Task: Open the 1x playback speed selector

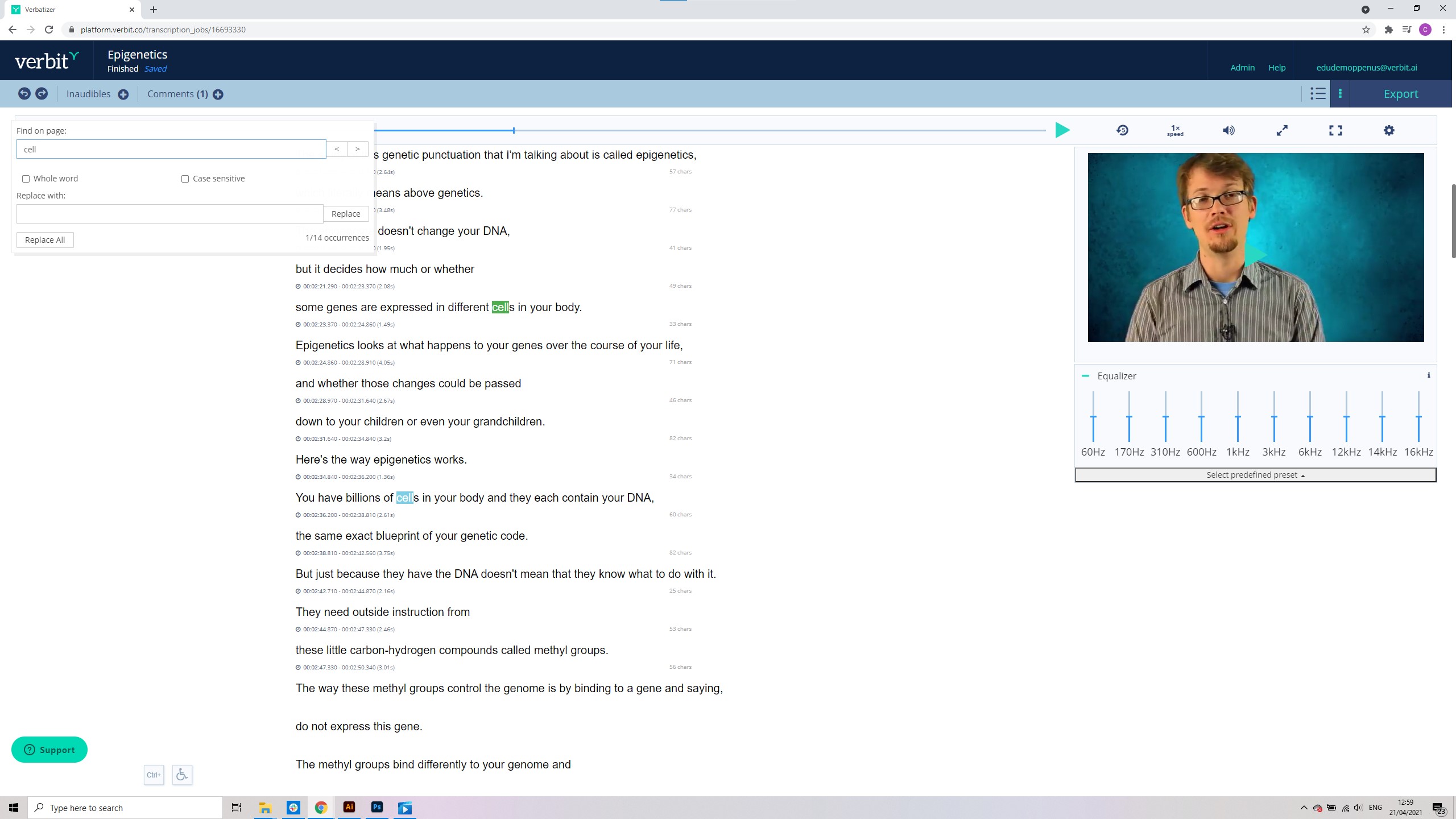Action: 1175,130
